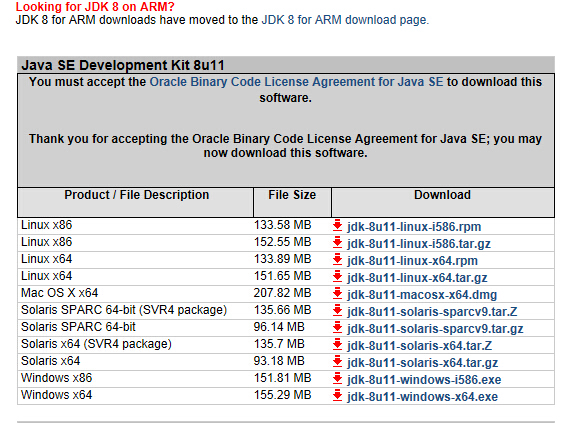Click red download icon for jdk-8u11-linux-x64.rpm
Image resolution: width=569 pixels, height=423 pixels.
point(337,259)
